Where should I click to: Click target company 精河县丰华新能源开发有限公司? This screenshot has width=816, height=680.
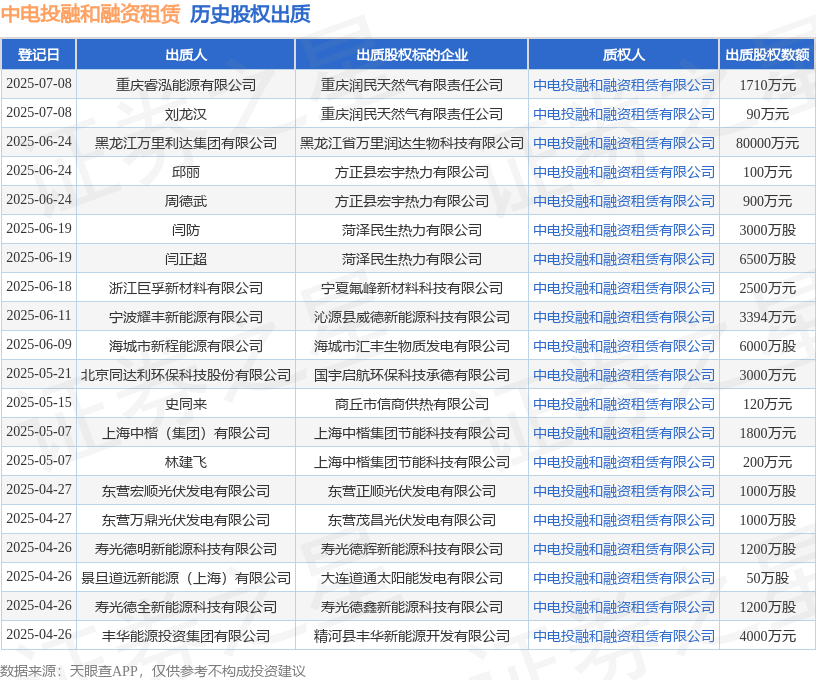coord(412,636)
